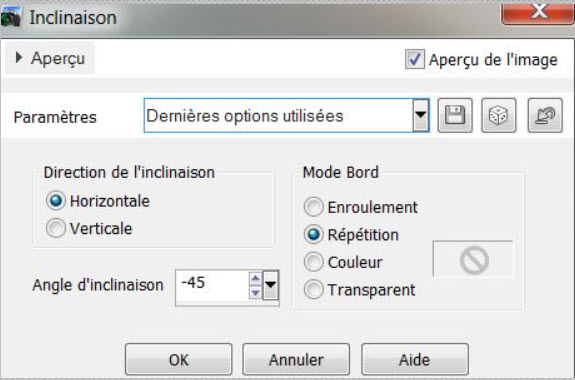Click the disabled color swatch box

tap(473, 259)
